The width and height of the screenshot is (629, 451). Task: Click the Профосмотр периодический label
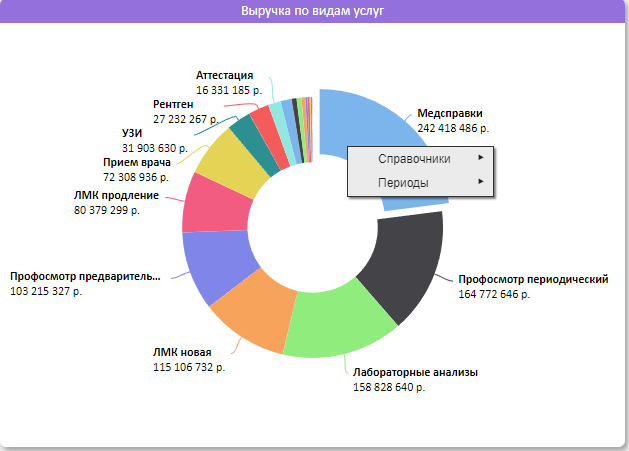(533, 279)
